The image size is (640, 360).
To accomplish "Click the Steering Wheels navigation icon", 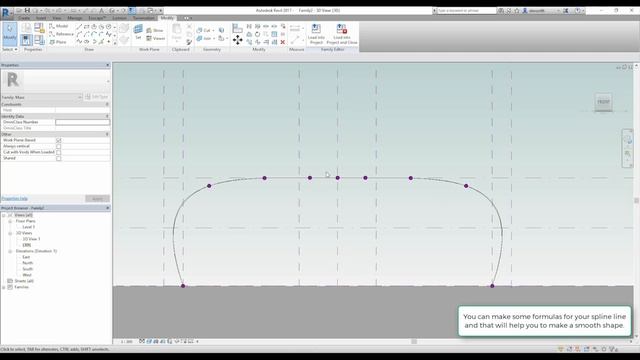I will point(627,140).
